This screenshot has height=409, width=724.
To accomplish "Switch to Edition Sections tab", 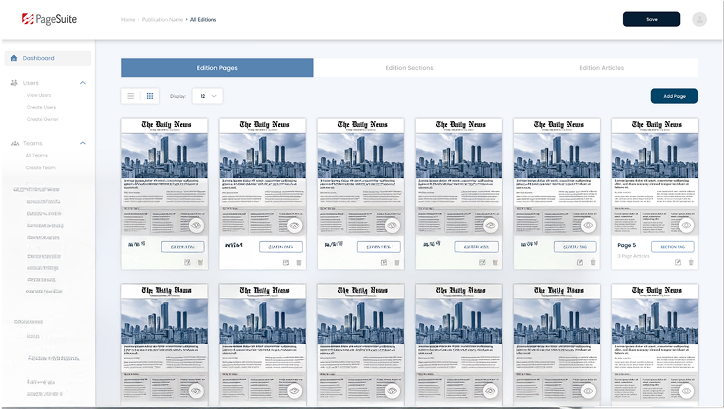I will pos(409,68).
